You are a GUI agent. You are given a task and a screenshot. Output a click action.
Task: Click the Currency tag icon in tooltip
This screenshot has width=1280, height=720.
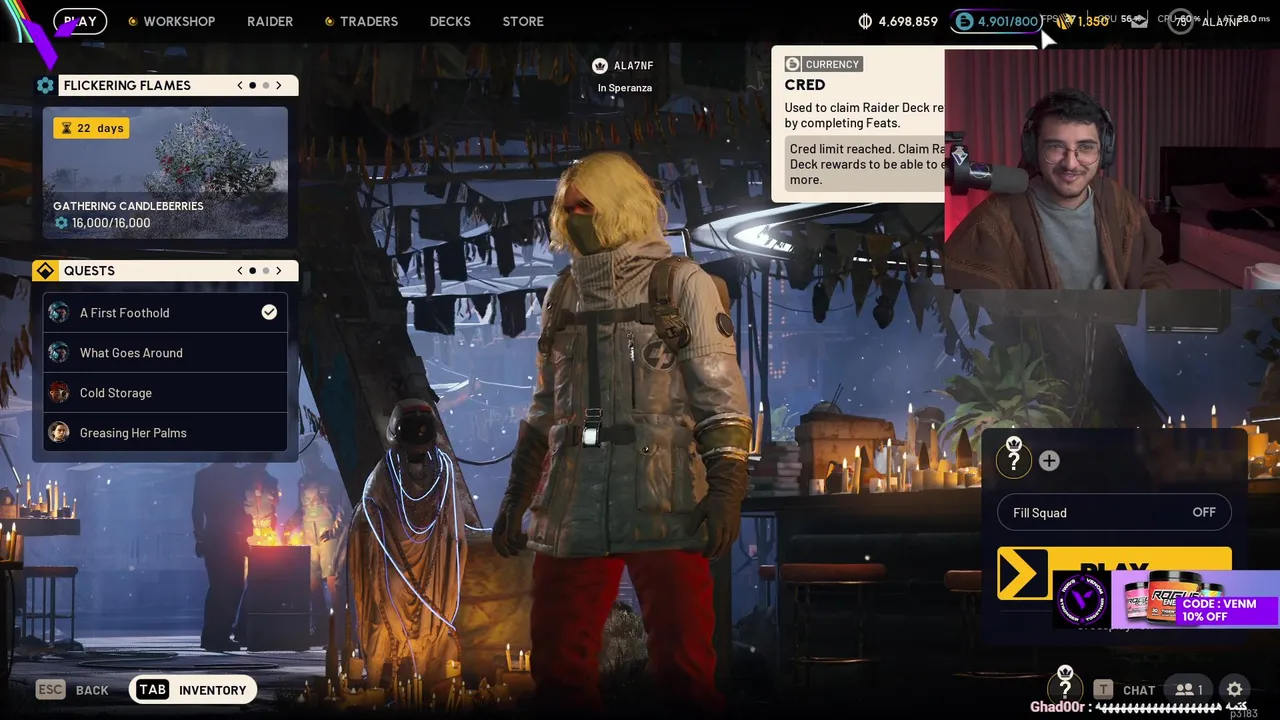pos(793,64)
